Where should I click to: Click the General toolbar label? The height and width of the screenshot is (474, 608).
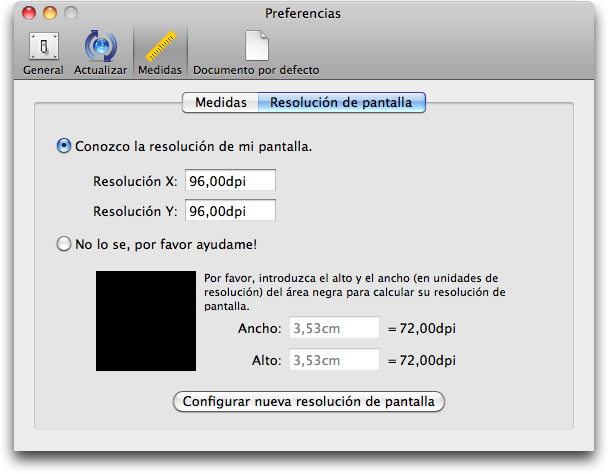click(x=43, y=70)
